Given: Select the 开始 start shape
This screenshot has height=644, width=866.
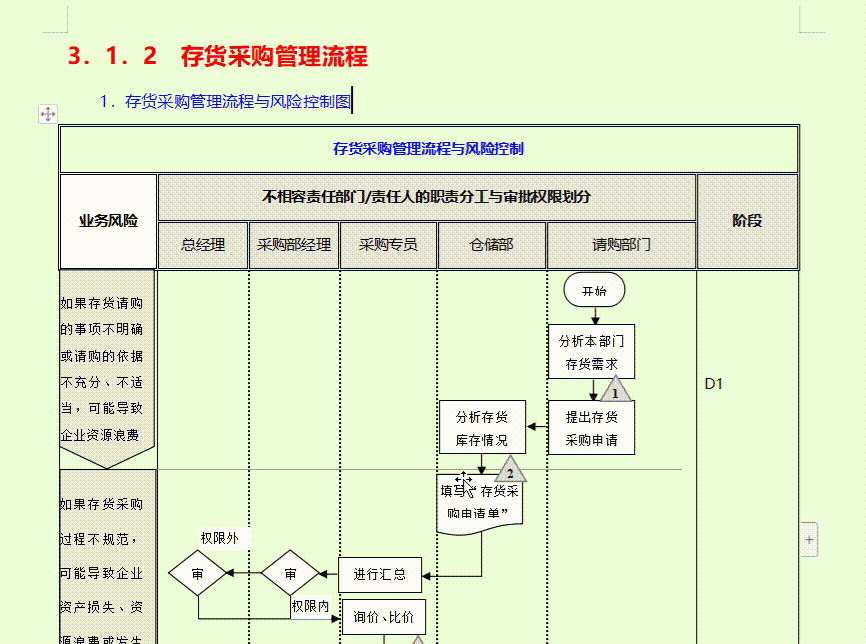Looking at the screenshot, I should [x=594, y=290].
